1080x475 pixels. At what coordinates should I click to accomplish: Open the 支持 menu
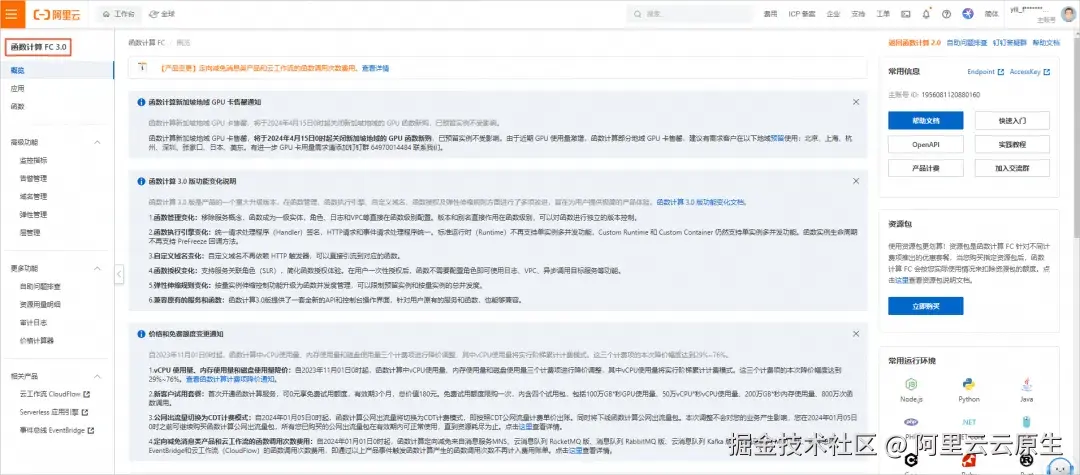click(858, 14)
